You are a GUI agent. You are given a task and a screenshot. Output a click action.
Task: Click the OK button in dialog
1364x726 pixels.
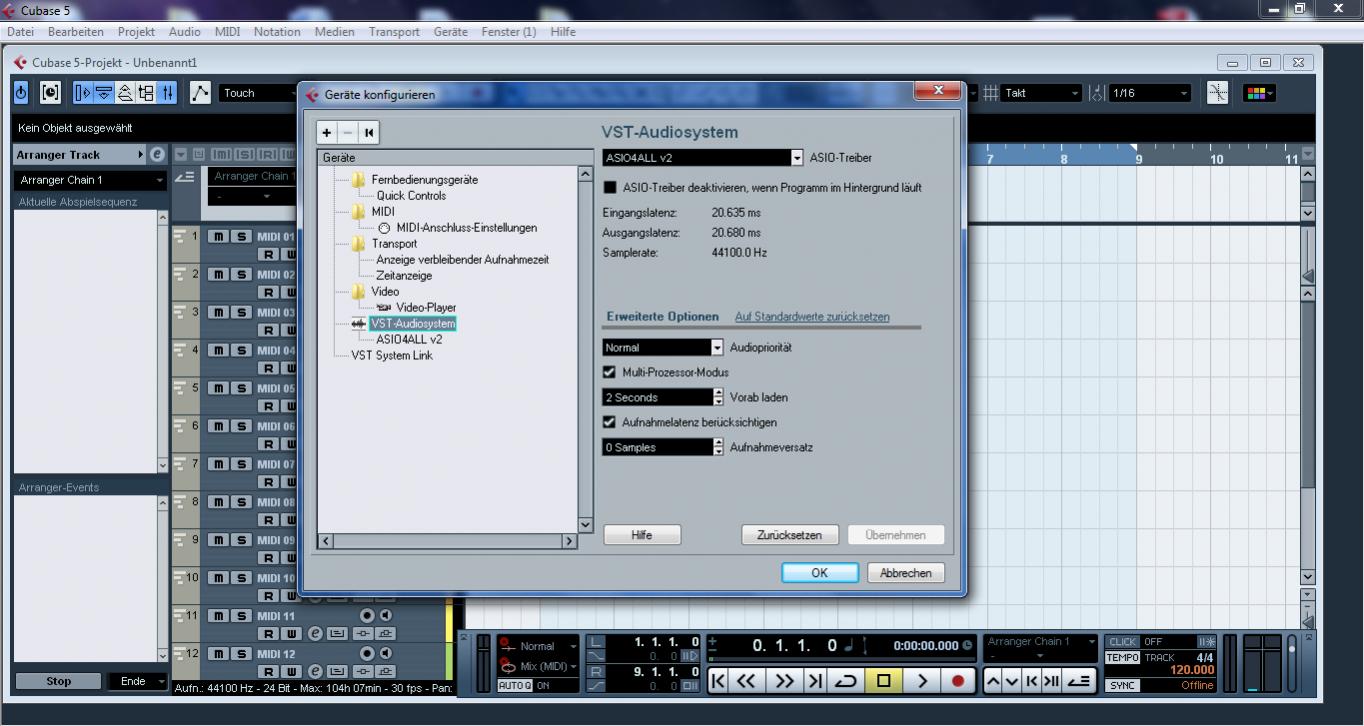coord(820,573)
